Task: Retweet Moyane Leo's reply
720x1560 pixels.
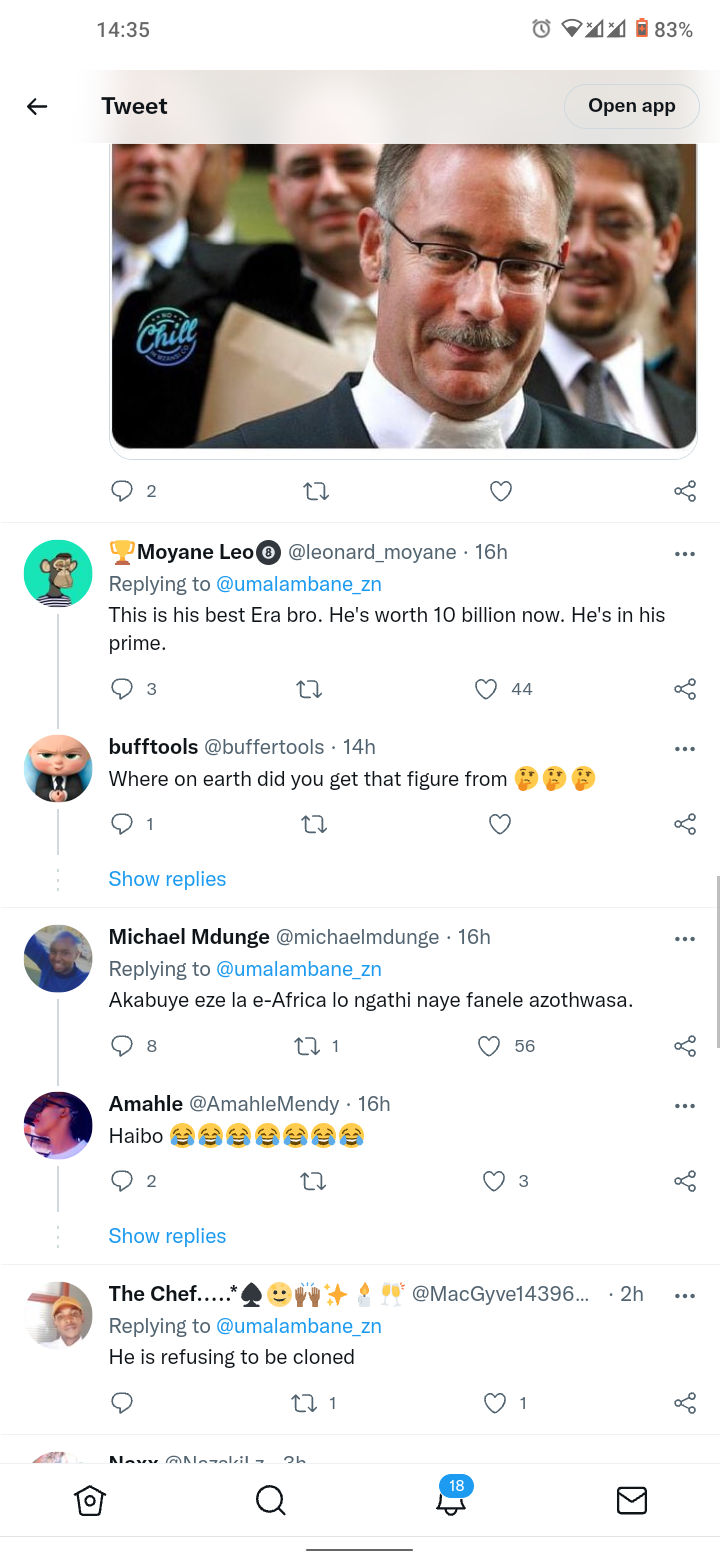Action: tap(310, 689)
